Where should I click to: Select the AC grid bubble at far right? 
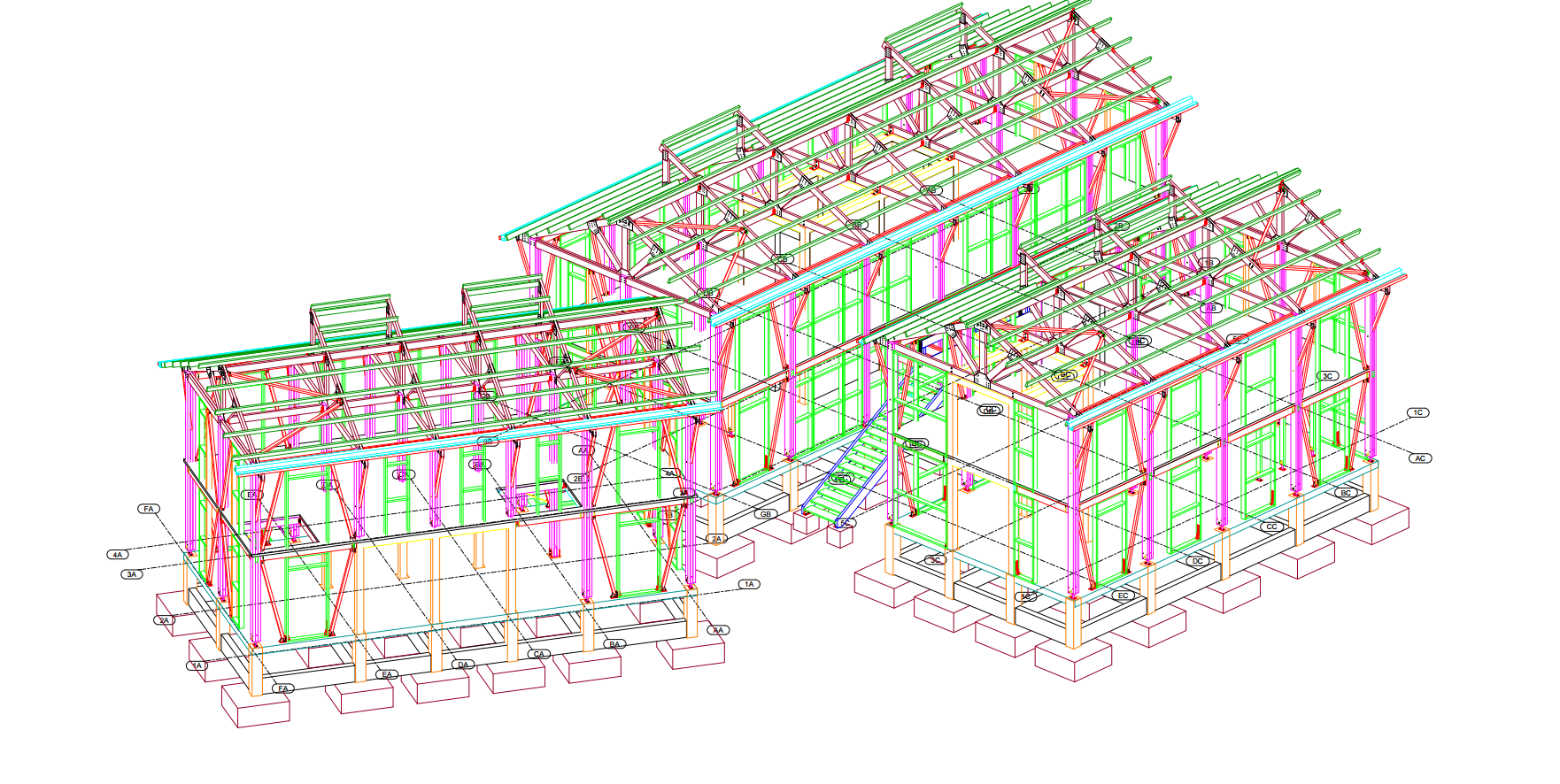tap(1420, 458)
